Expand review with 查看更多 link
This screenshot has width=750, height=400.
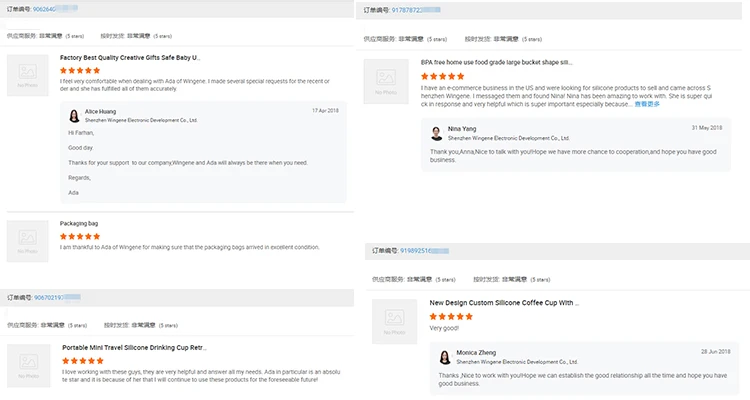point(647,104)
